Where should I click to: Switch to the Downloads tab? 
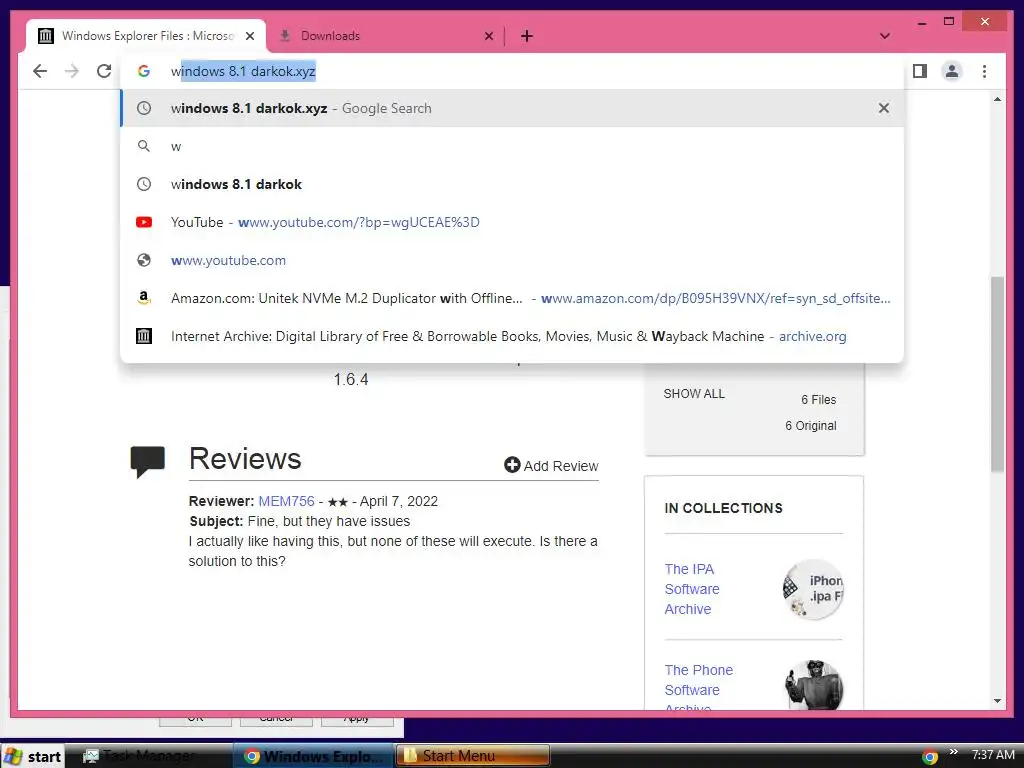click(385, 36)
